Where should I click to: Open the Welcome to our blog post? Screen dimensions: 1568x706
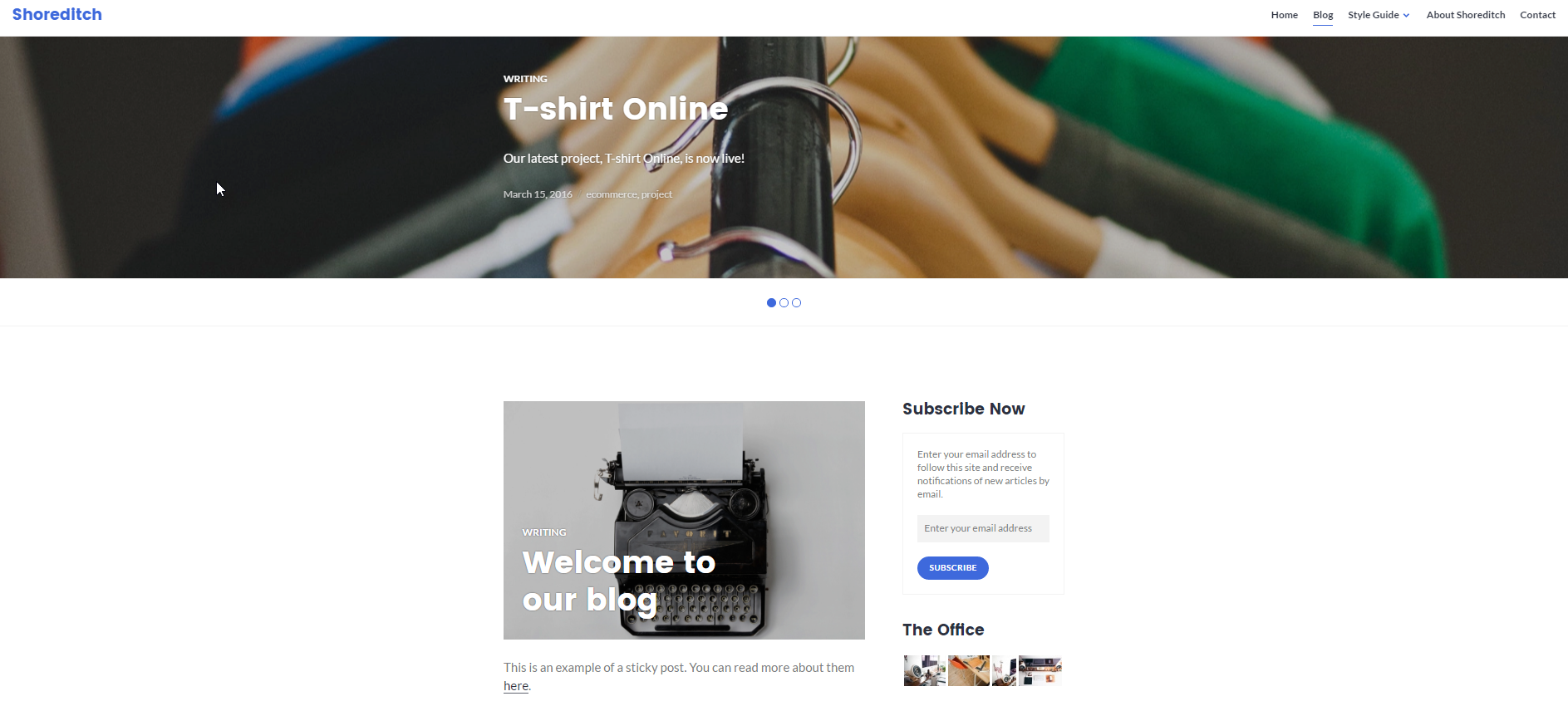619,581
